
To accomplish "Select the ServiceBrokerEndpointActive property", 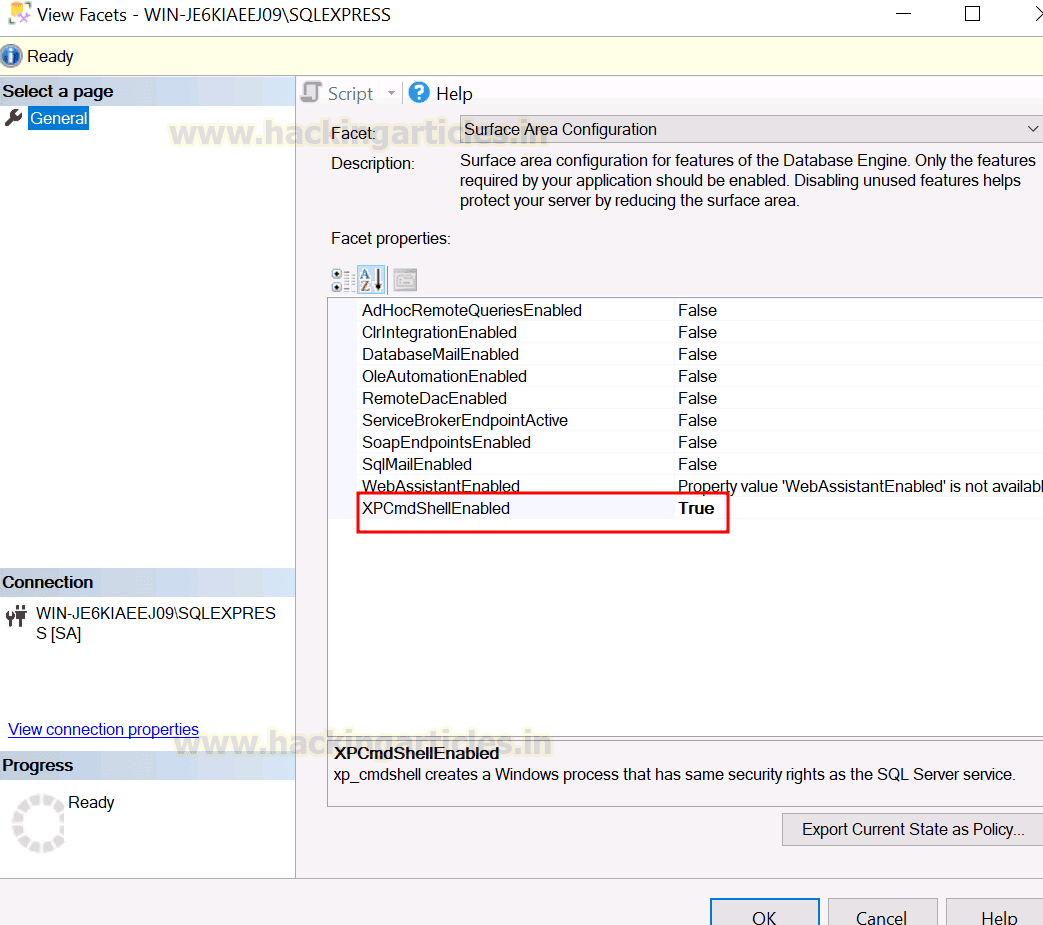I will [465, 420].
